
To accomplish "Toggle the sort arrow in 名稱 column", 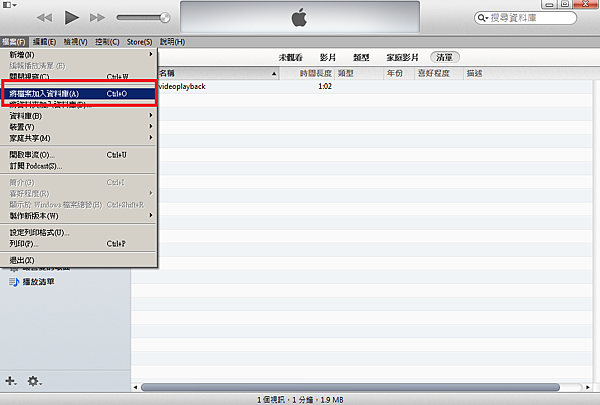I will click(274, 73).
